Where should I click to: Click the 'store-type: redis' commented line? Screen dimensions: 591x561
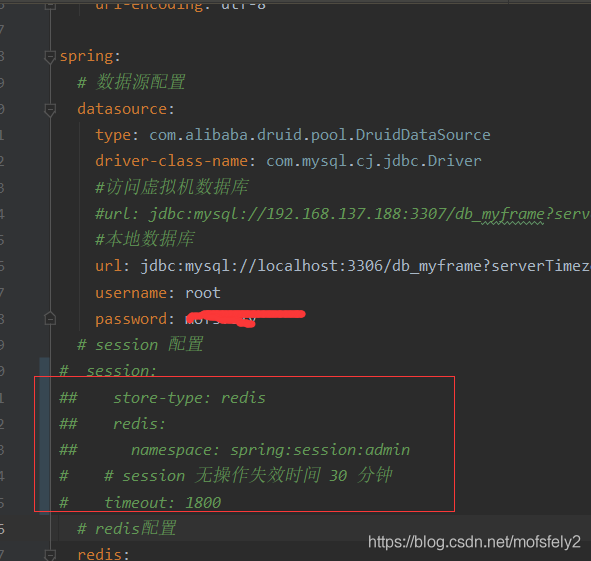[x=162, y=398]
